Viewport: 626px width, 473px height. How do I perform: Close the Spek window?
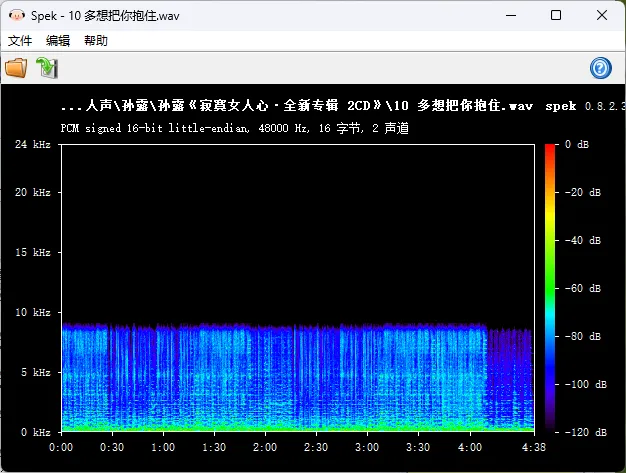pyautogui.click(x=602, y=16)
